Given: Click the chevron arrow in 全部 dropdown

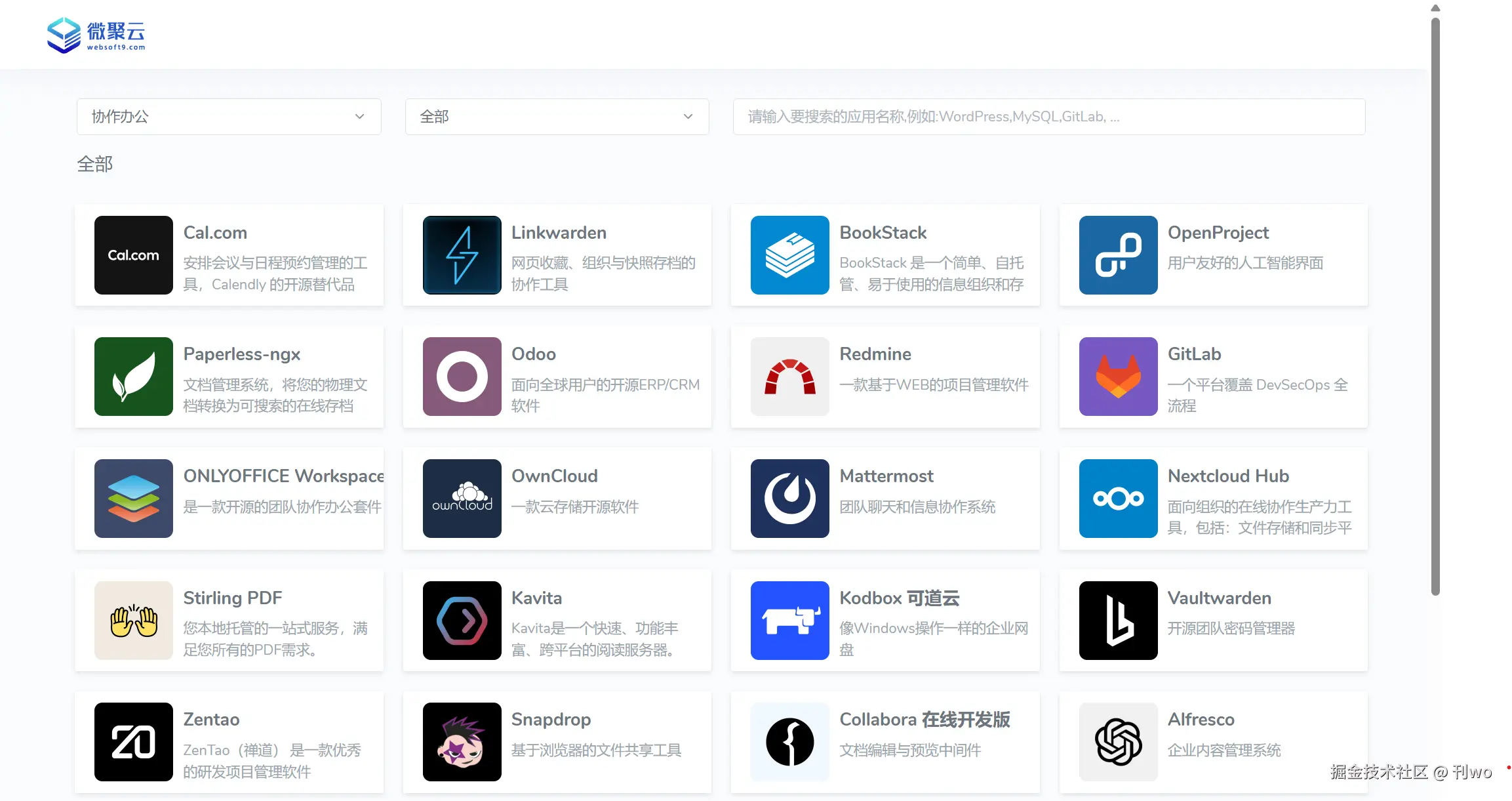Looking at the screenshot, I should click(x=688, y=117).
